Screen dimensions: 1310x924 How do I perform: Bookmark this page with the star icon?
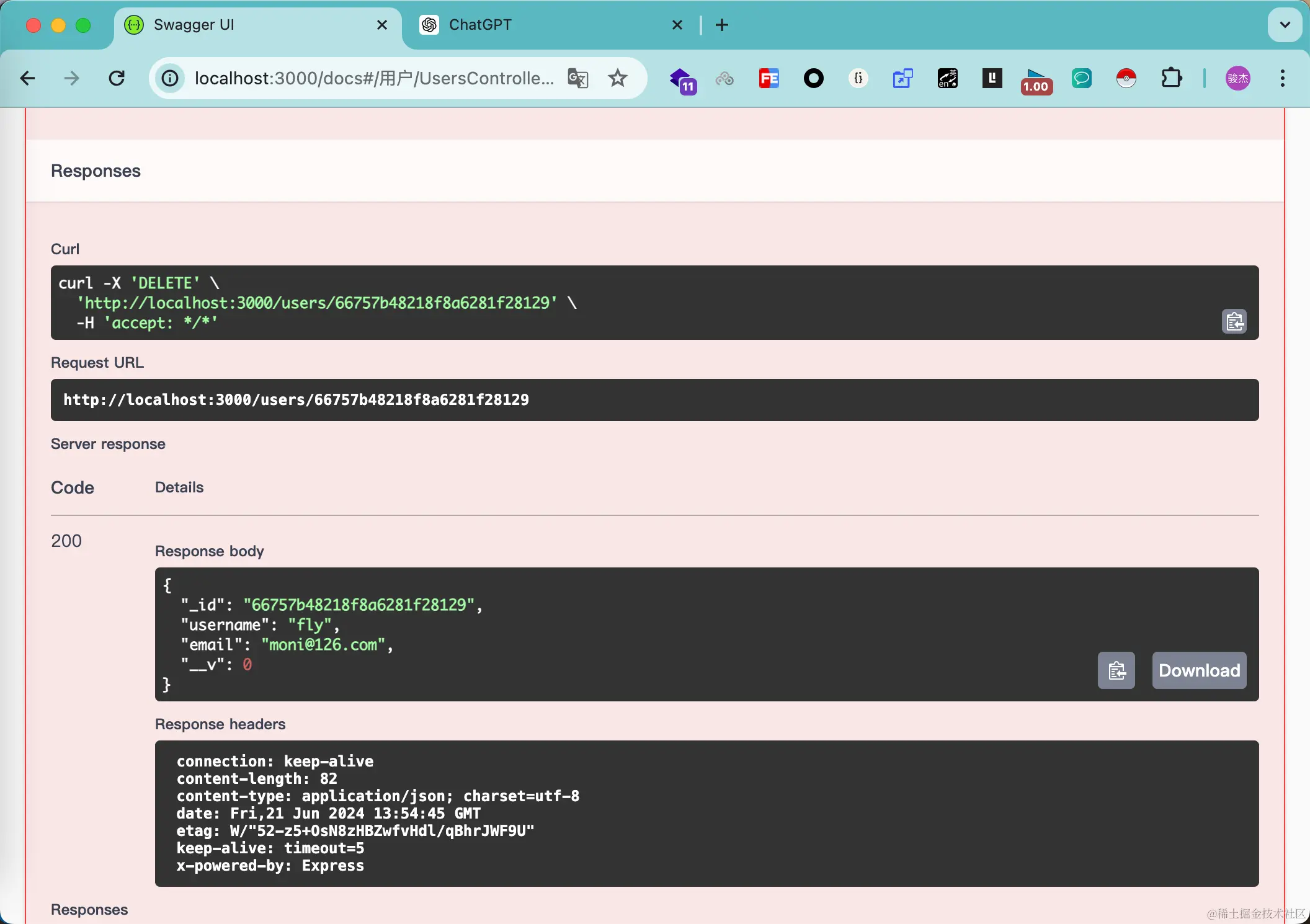tap(617, 78)
